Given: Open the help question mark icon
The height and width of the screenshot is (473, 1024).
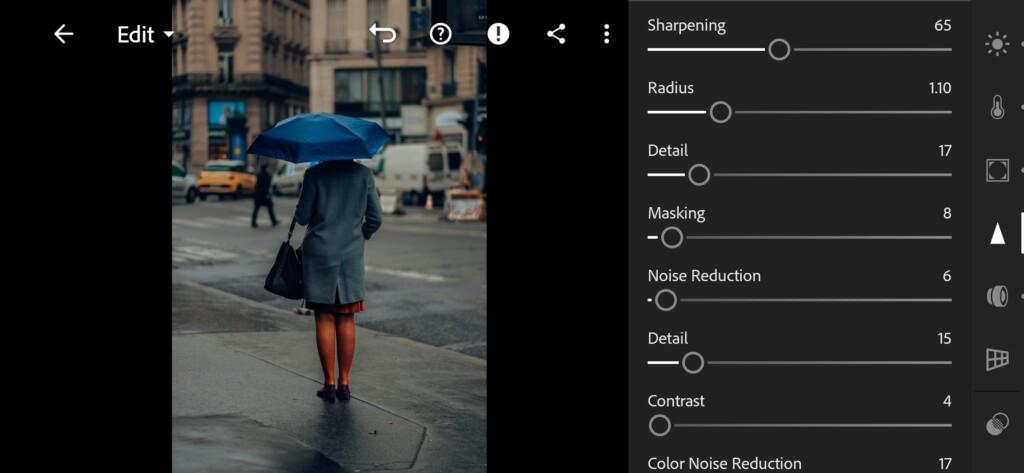Looking at the screenshot, I should (441, 34).
